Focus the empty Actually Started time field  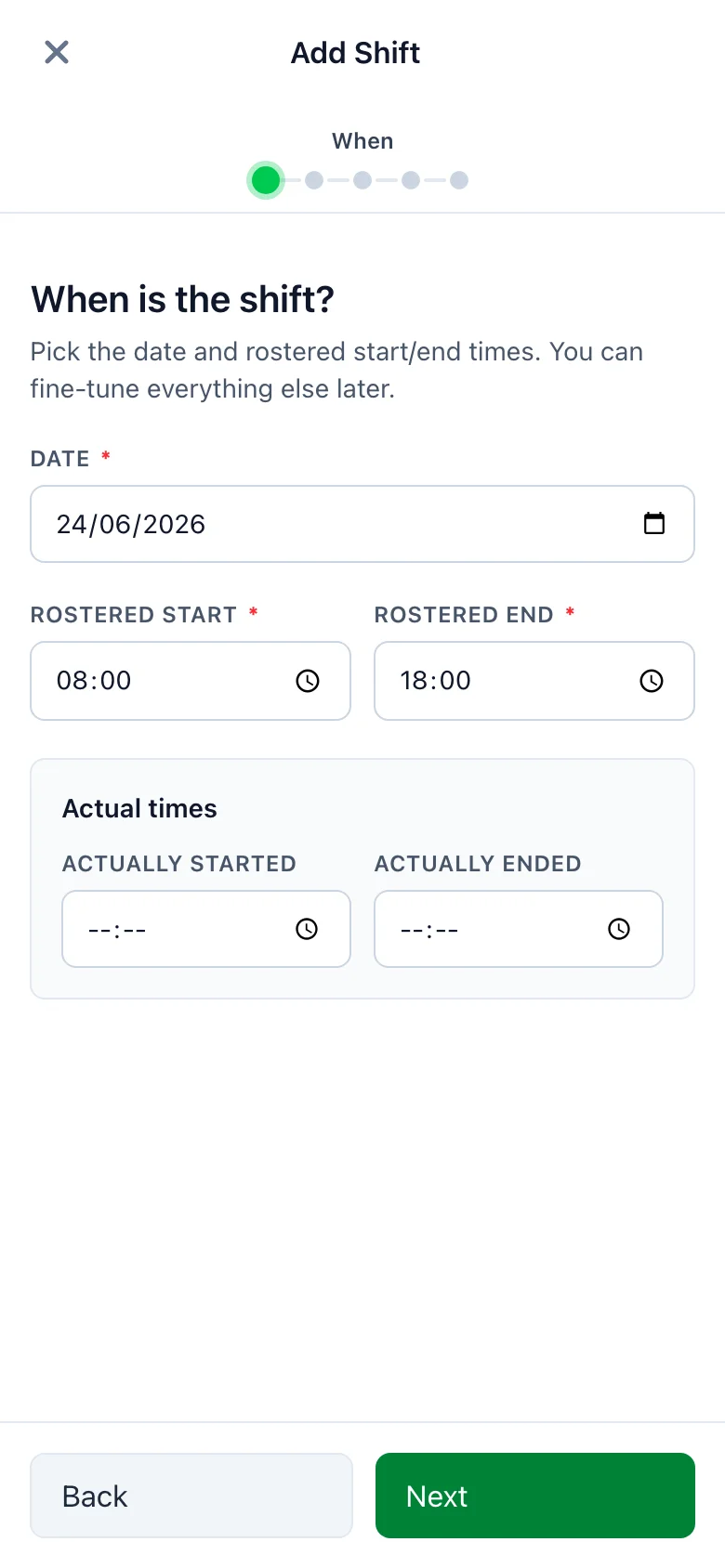[206, 929]
